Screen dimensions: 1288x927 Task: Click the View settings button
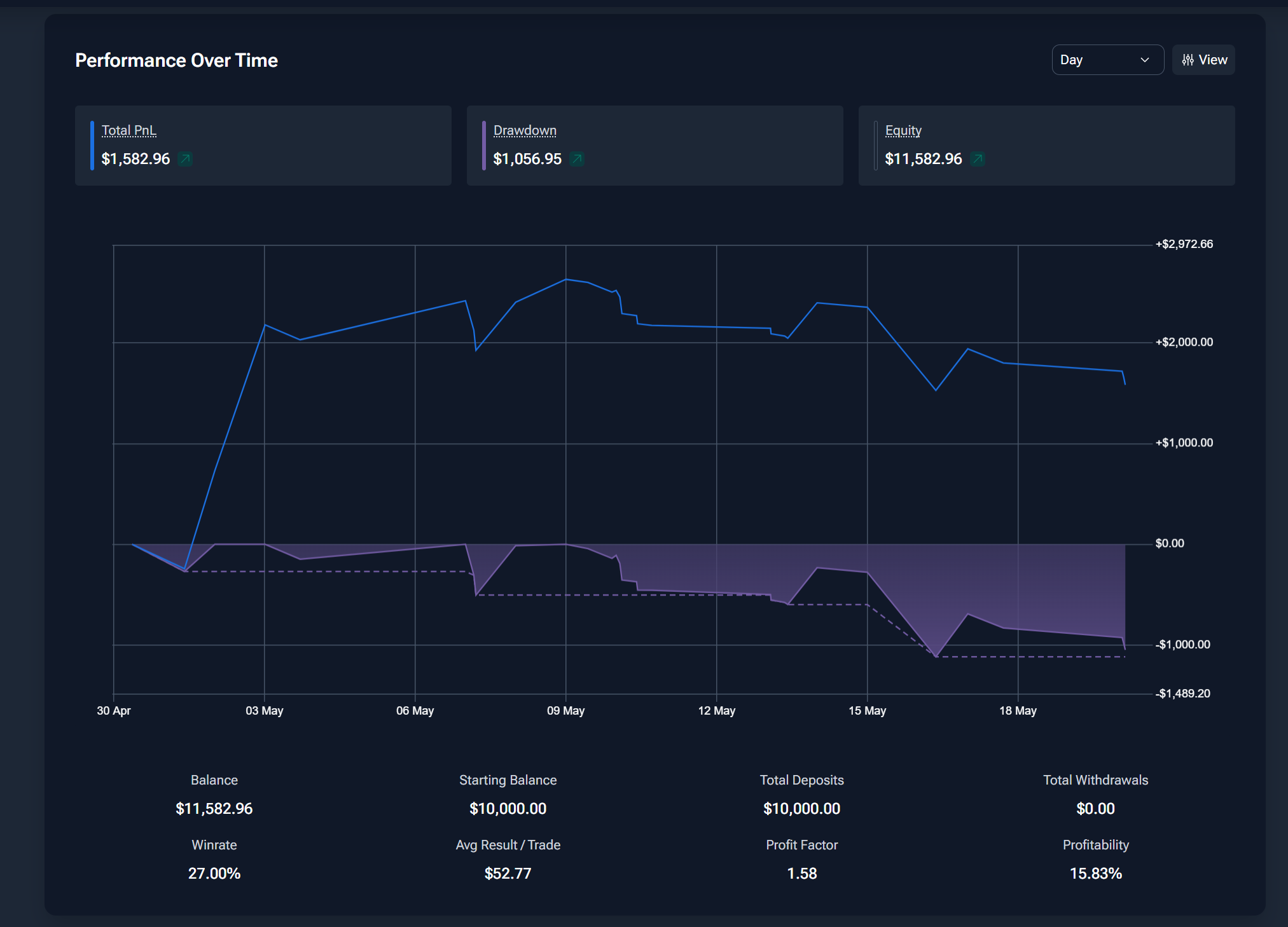[1203, 60]
